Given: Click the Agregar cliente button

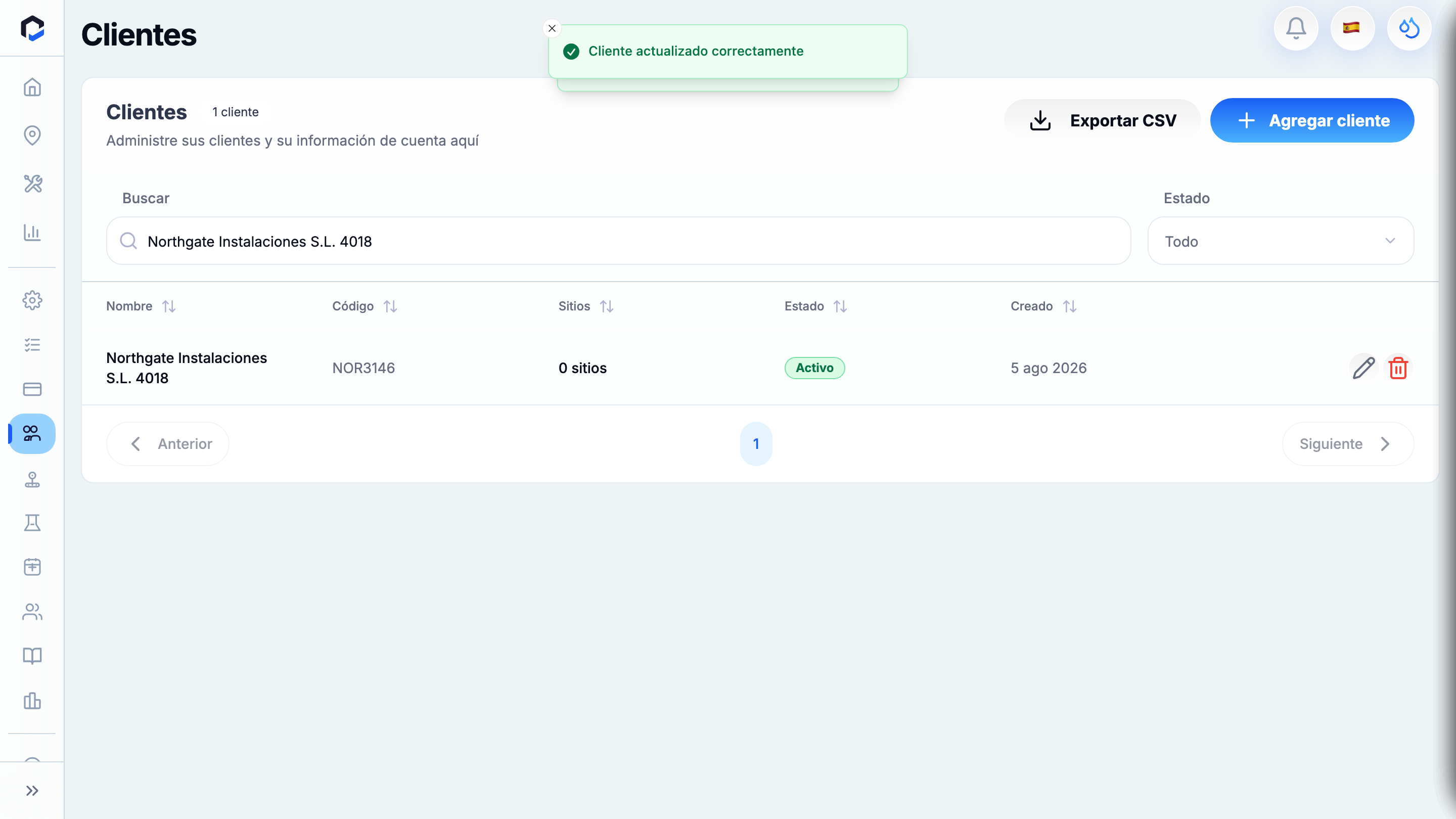Looking at the screenshot, I should (1312, 120).
